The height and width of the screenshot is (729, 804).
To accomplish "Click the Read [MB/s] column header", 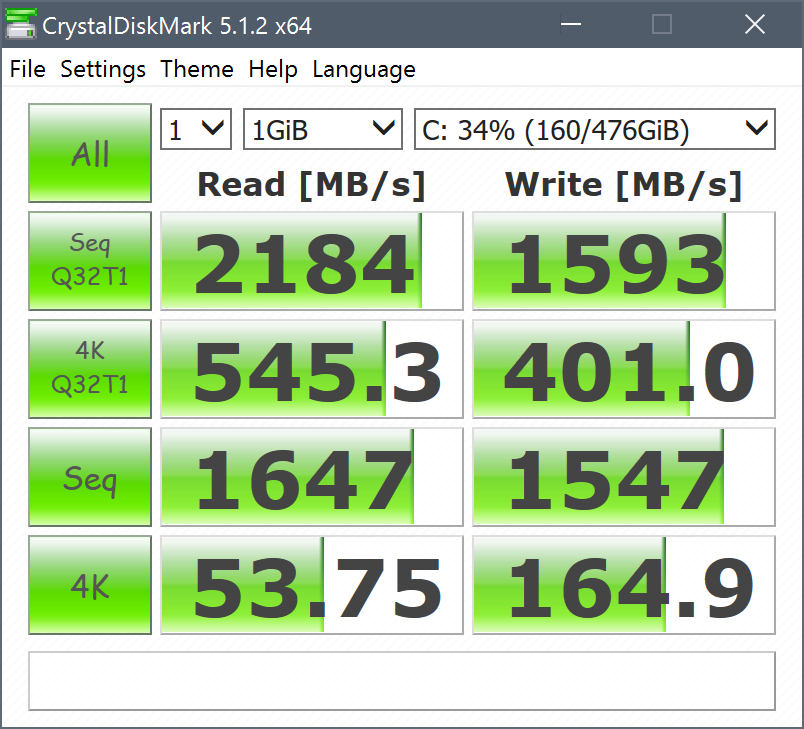I will 312,185.
